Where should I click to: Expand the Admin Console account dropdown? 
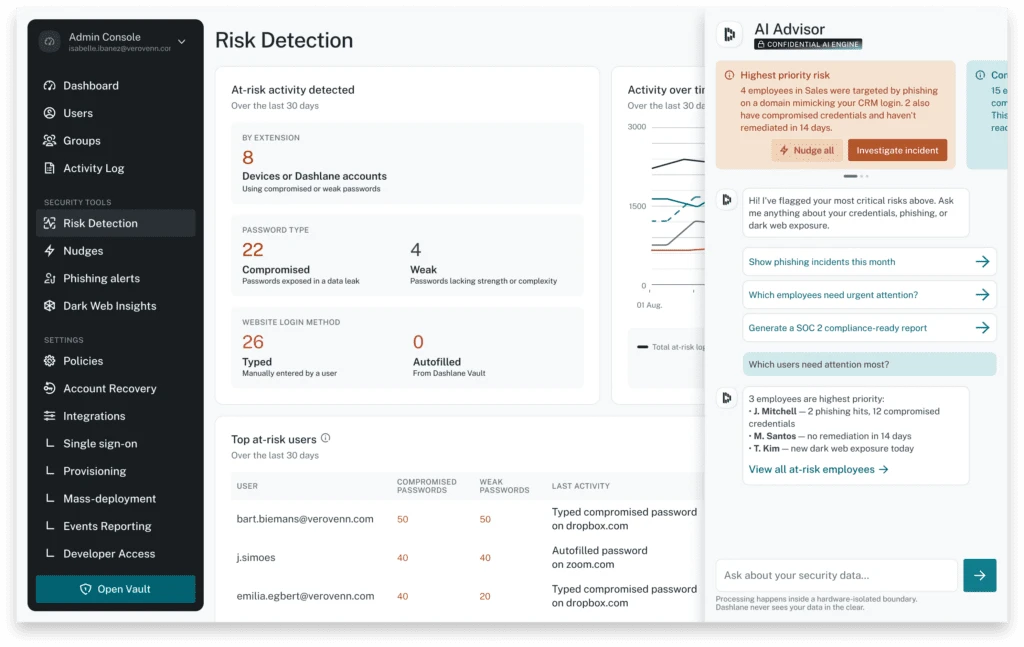click(181, 41)
